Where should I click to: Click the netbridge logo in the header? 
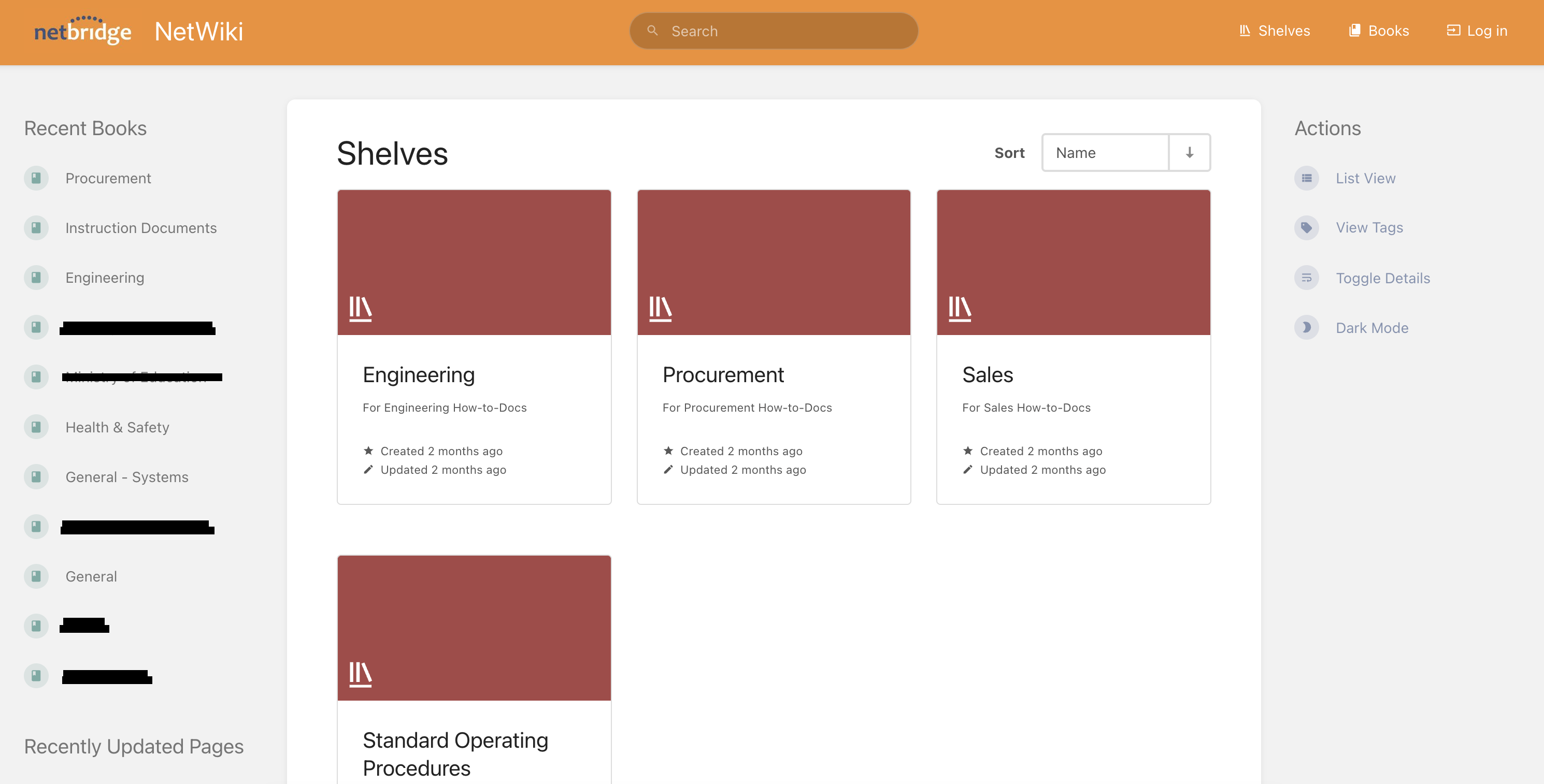(x=83, y=31)
